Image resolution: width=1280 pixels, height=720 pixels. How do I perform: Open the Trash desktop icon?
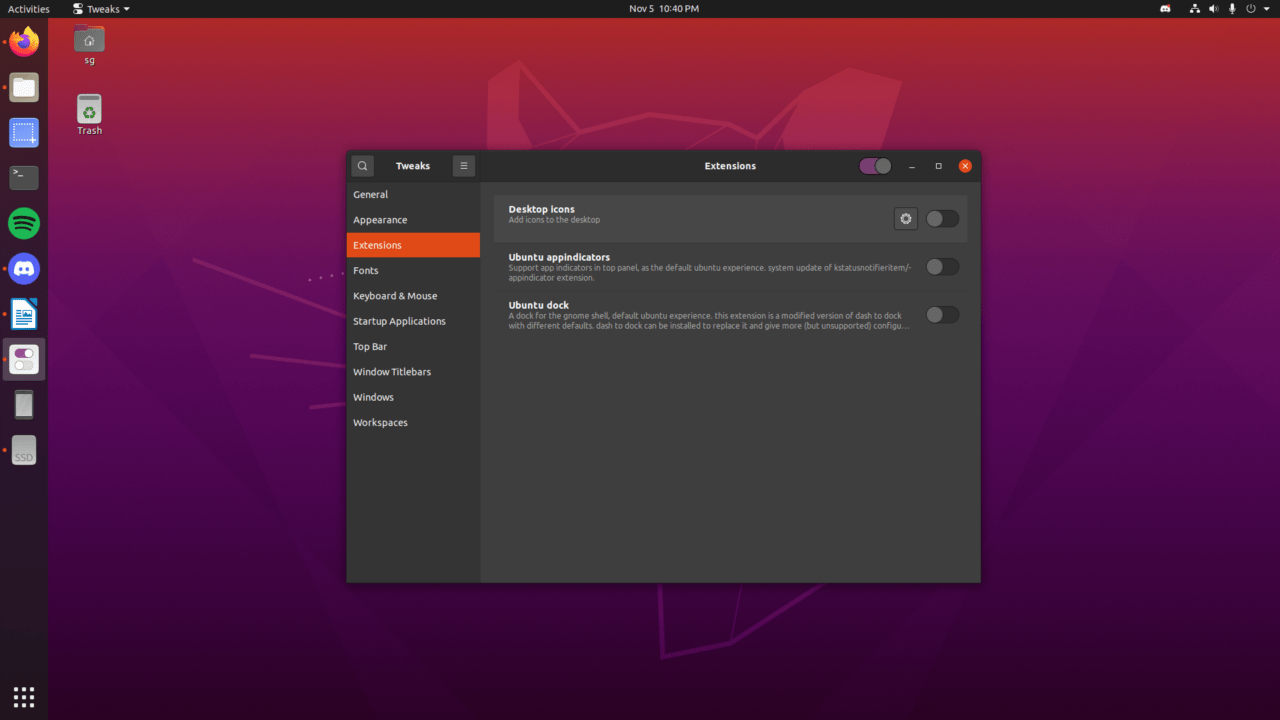pos(89,114)
